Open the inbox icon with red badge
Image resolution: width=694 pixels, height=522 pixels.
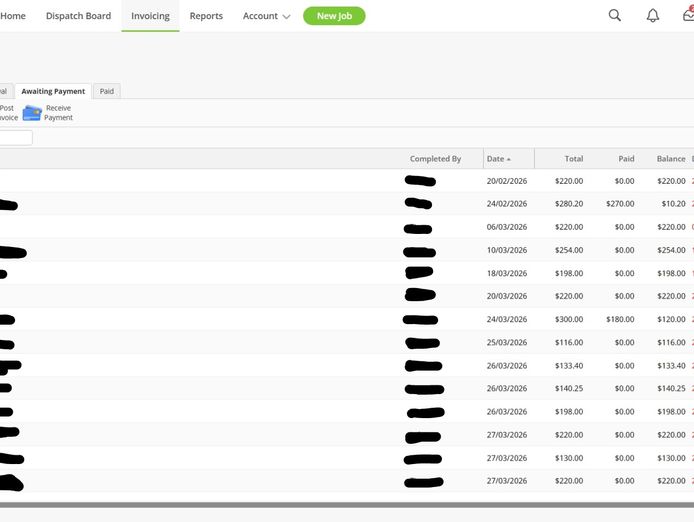[688, 15]
